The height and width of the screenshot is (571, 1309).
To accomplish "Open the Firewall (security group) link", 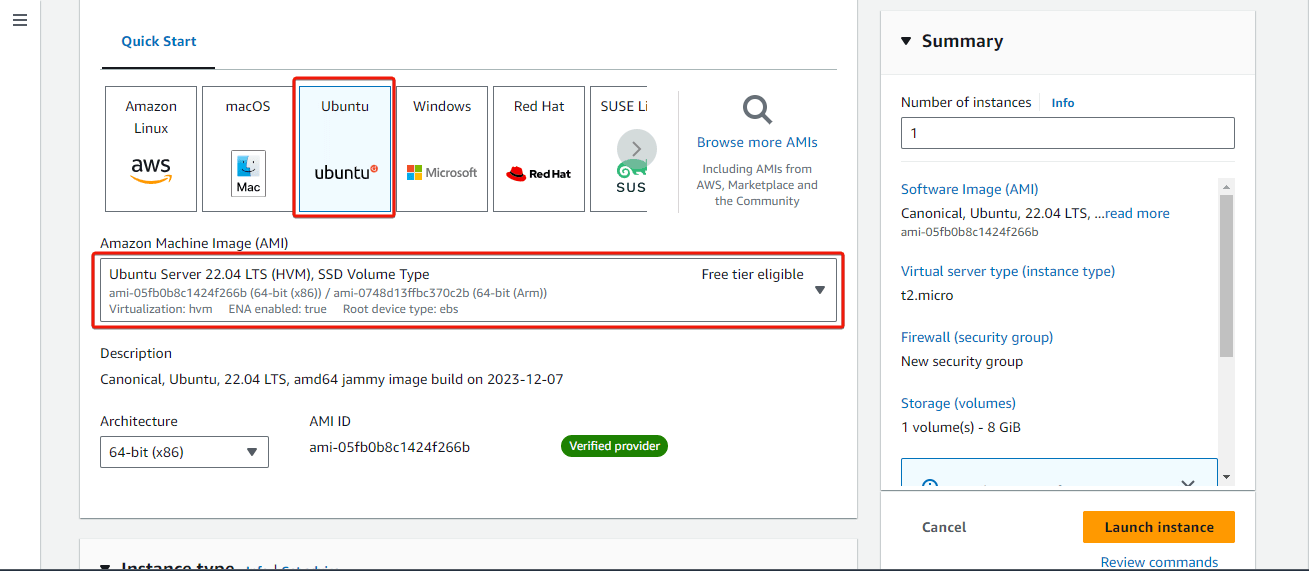I will click(x=977, y=337).
